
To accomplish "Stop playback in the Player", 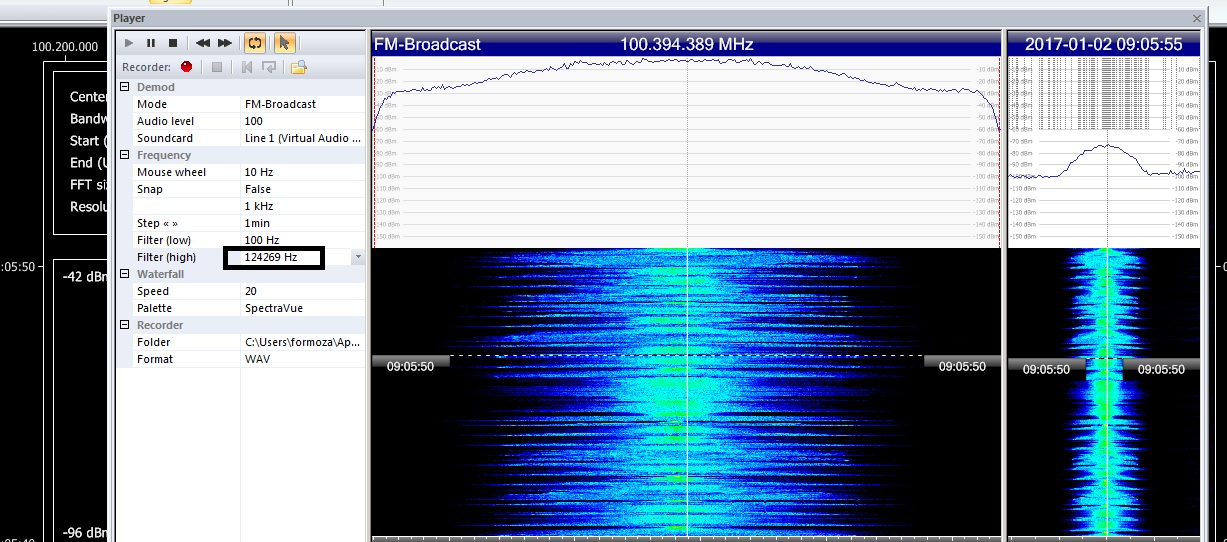I will pyautogui.click(x=173, y=43).
